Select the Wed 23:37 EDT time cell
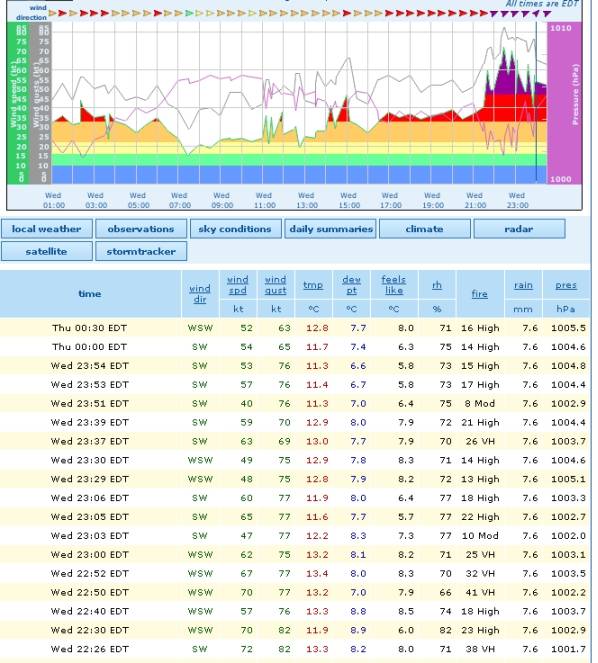Viewport: 598px width, 663px height. [x=90, y=441]
